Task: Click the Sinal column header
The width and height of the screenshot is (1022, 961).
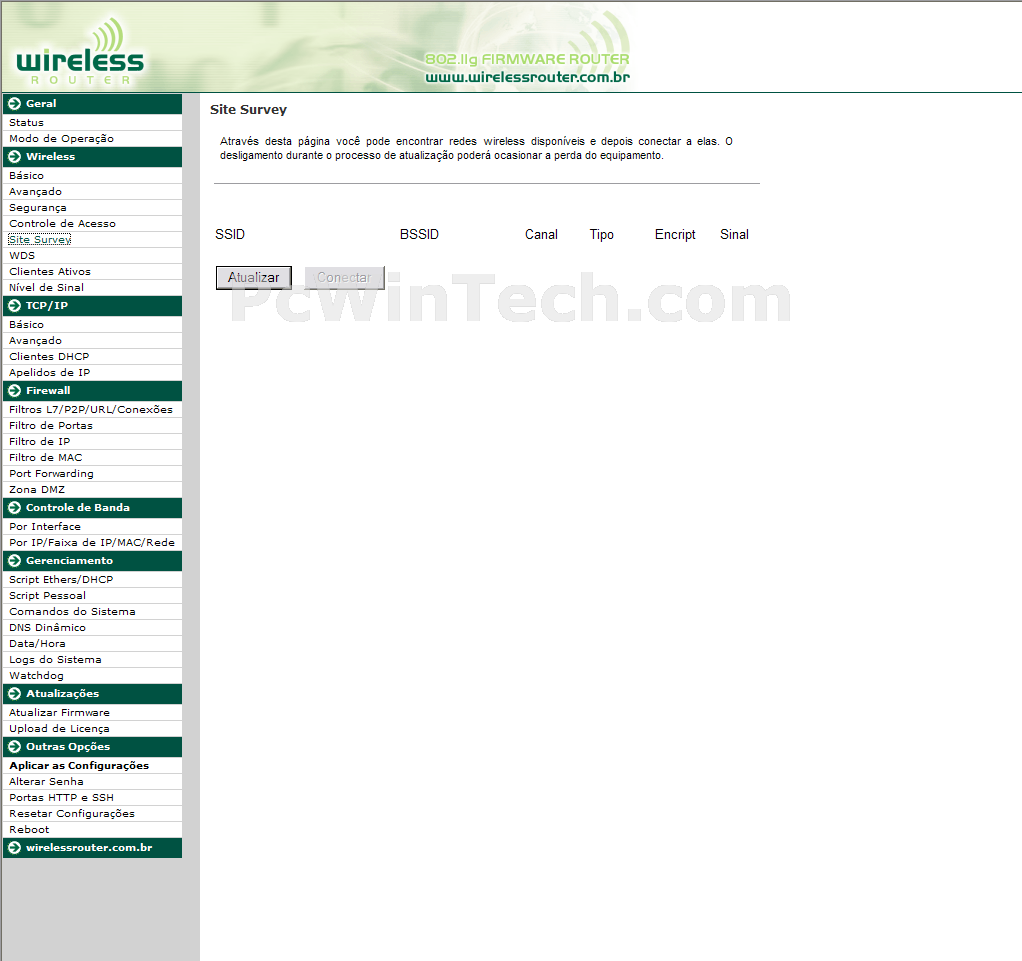Action: pos(734,235)
